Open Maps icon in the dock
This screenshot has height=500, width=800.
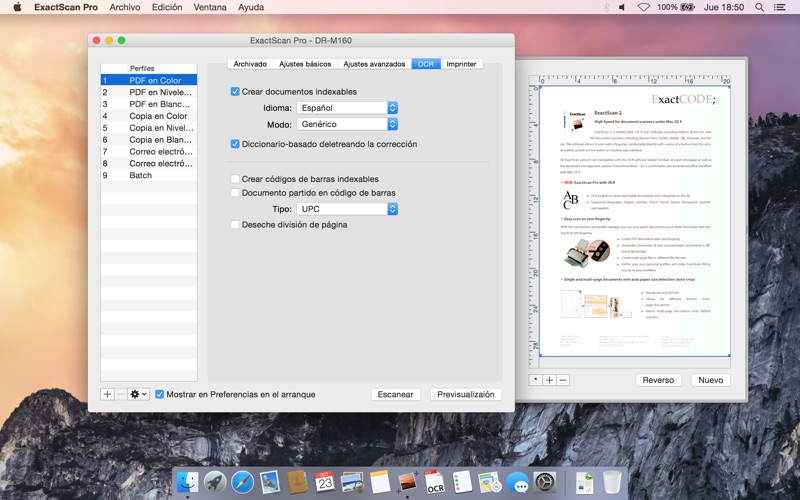(x=490, y=482)
